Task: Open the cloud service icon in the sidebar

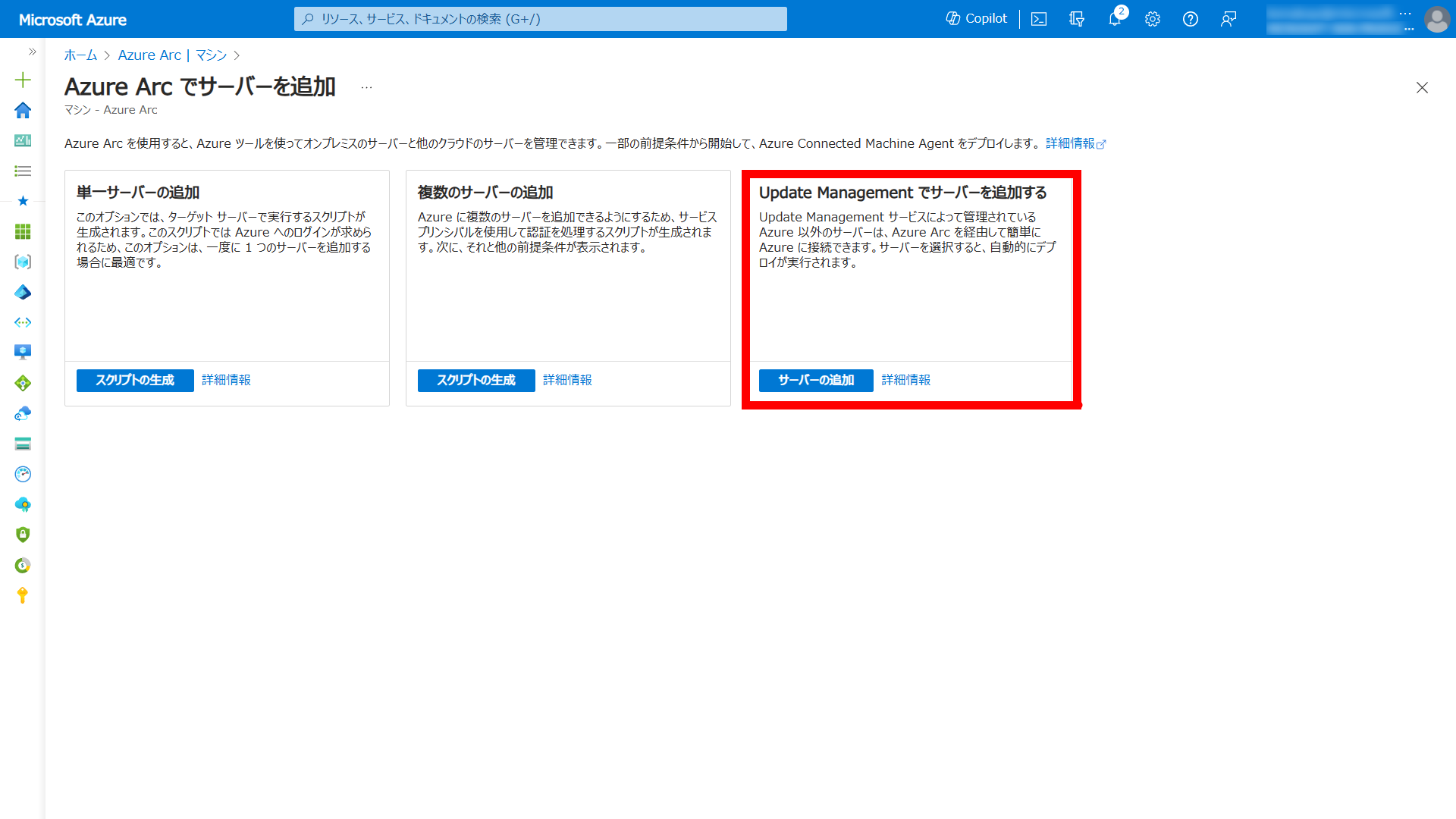Action: click(x=23, y=413)
